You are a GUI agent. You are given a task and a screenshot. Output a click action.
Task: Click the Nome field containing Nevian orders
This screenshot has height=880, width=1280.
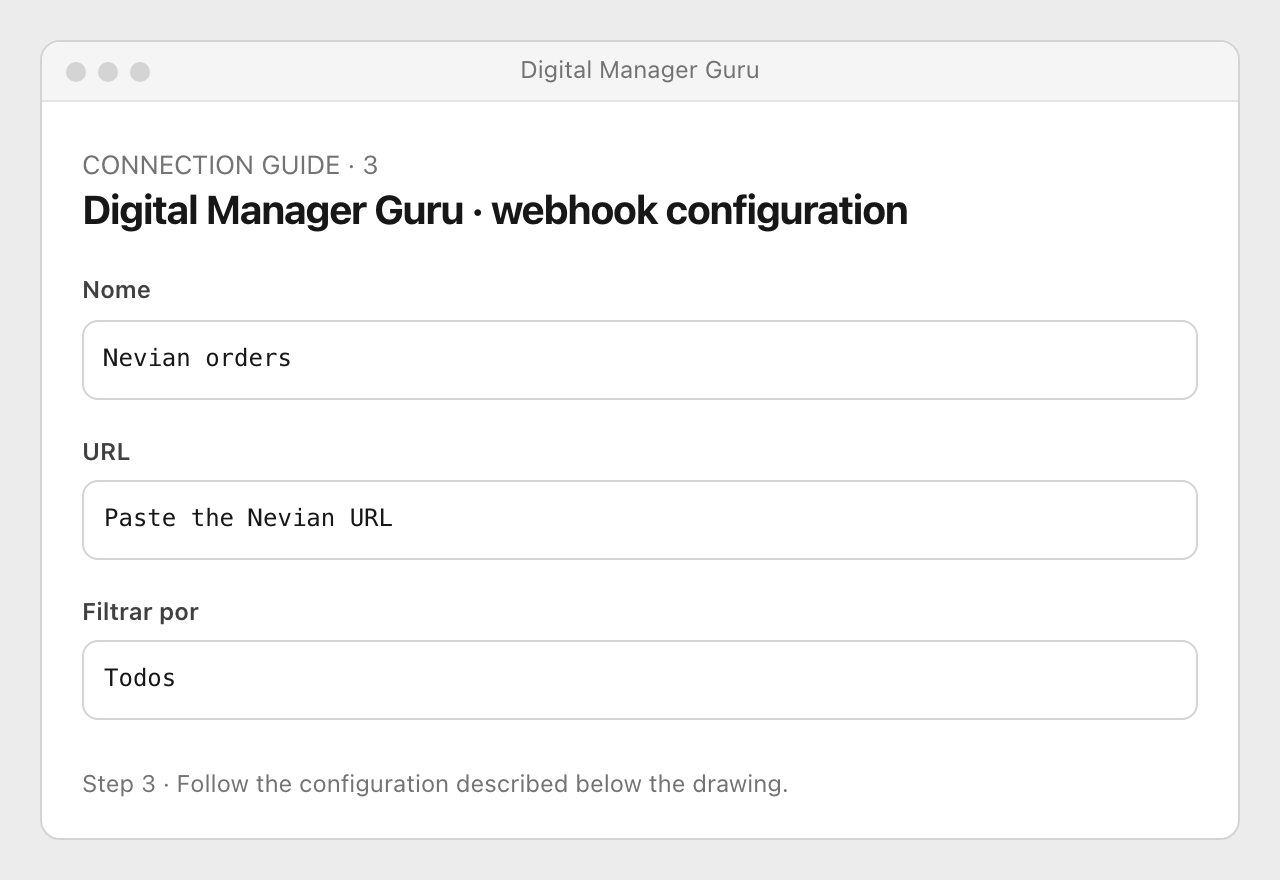click(640, 360)
